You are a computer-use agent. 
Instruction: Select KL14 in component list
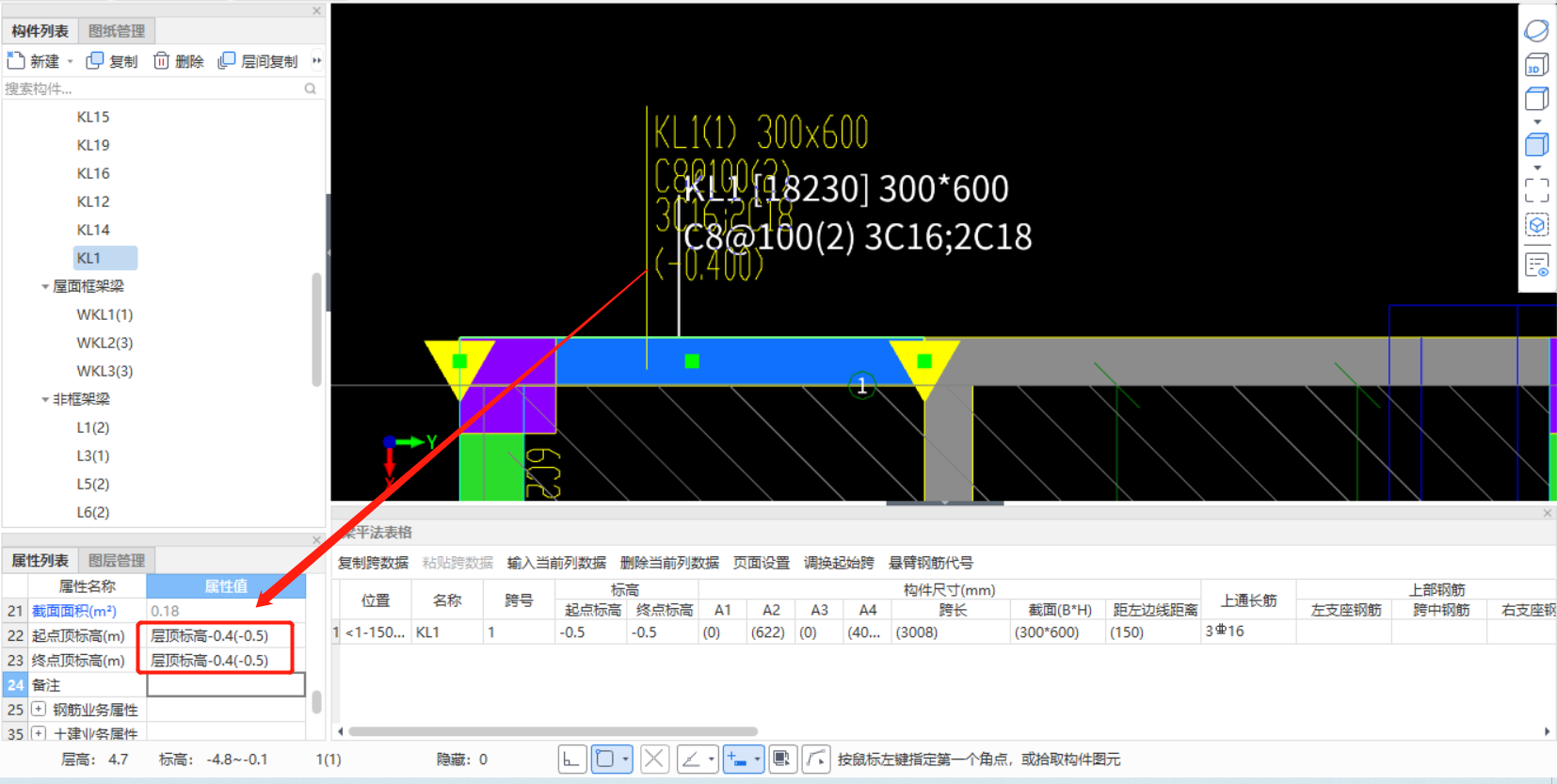click(x=93, y=230)
